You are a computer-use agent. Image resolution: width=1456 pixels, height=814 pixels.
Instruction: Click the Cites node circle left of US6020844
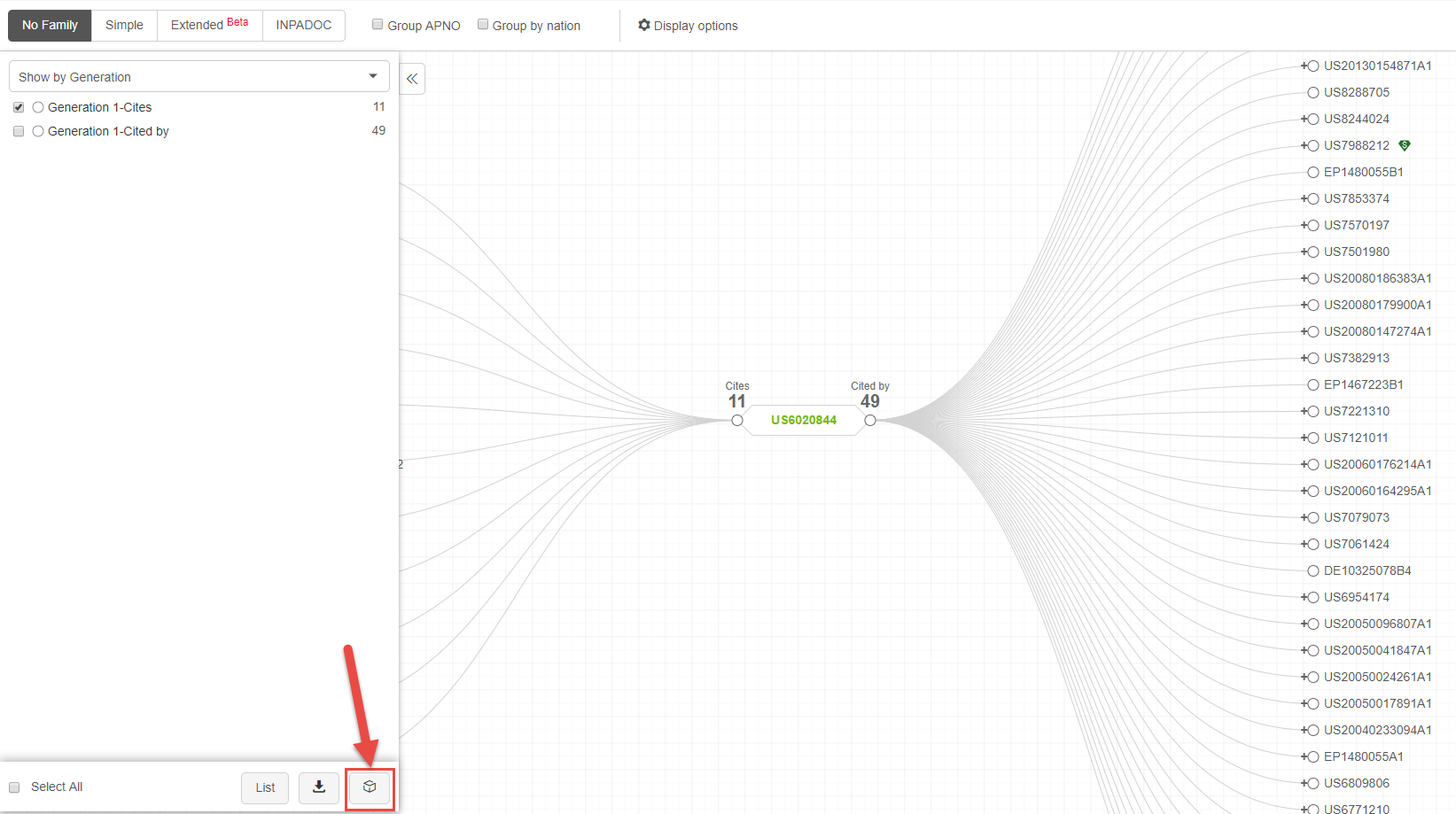[737, 421]
